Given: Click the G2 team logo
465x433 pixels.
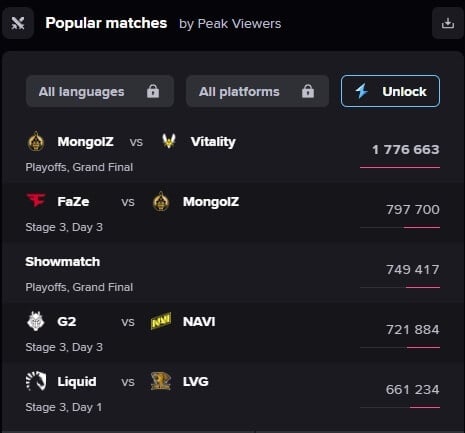Looking at the screenshot, I should 36,321.
